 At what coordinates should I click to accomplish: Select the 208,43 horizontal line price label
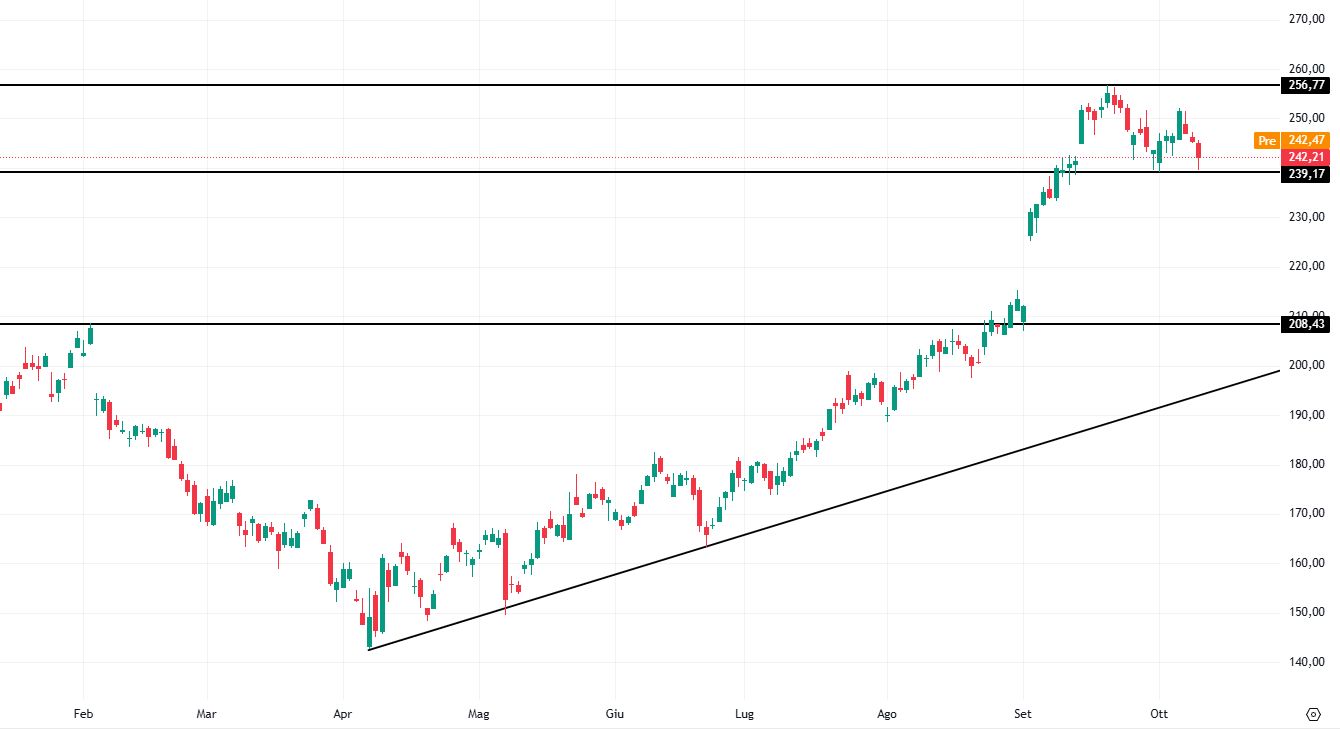[x=1307, y=324]
